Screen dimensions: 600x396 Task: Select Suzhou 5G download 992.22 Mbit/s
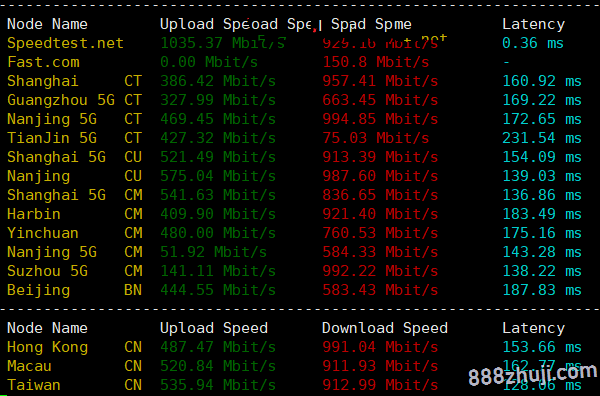[x=380, y=271]
